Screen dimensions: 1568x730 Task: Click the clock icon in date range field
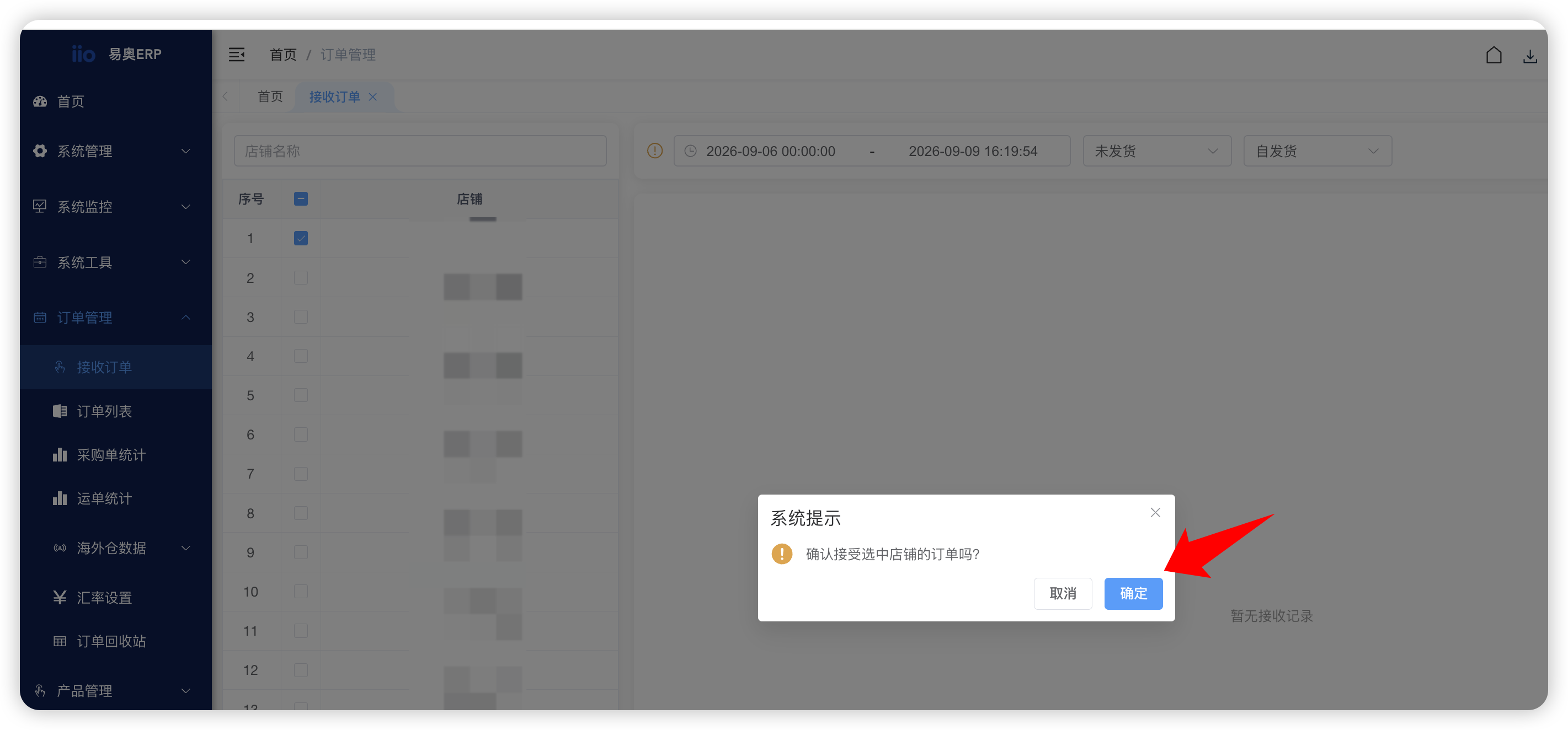(690, 151)
